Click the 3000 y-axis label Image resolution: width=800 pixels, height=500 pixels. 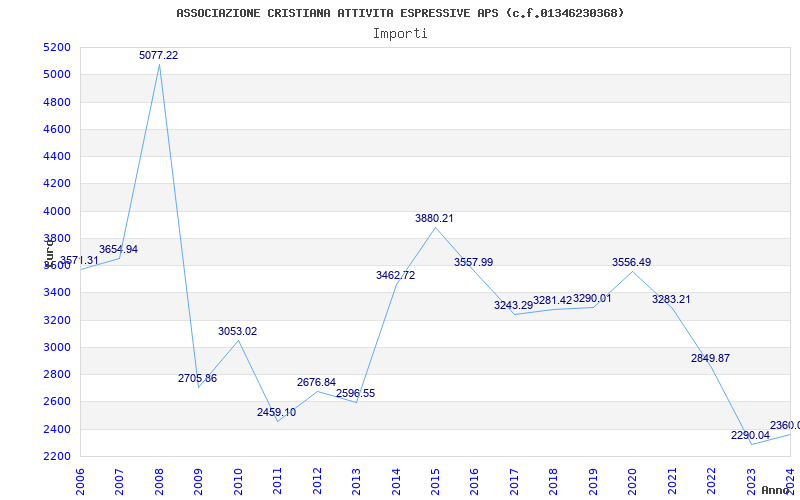click(x=57, y=347)
